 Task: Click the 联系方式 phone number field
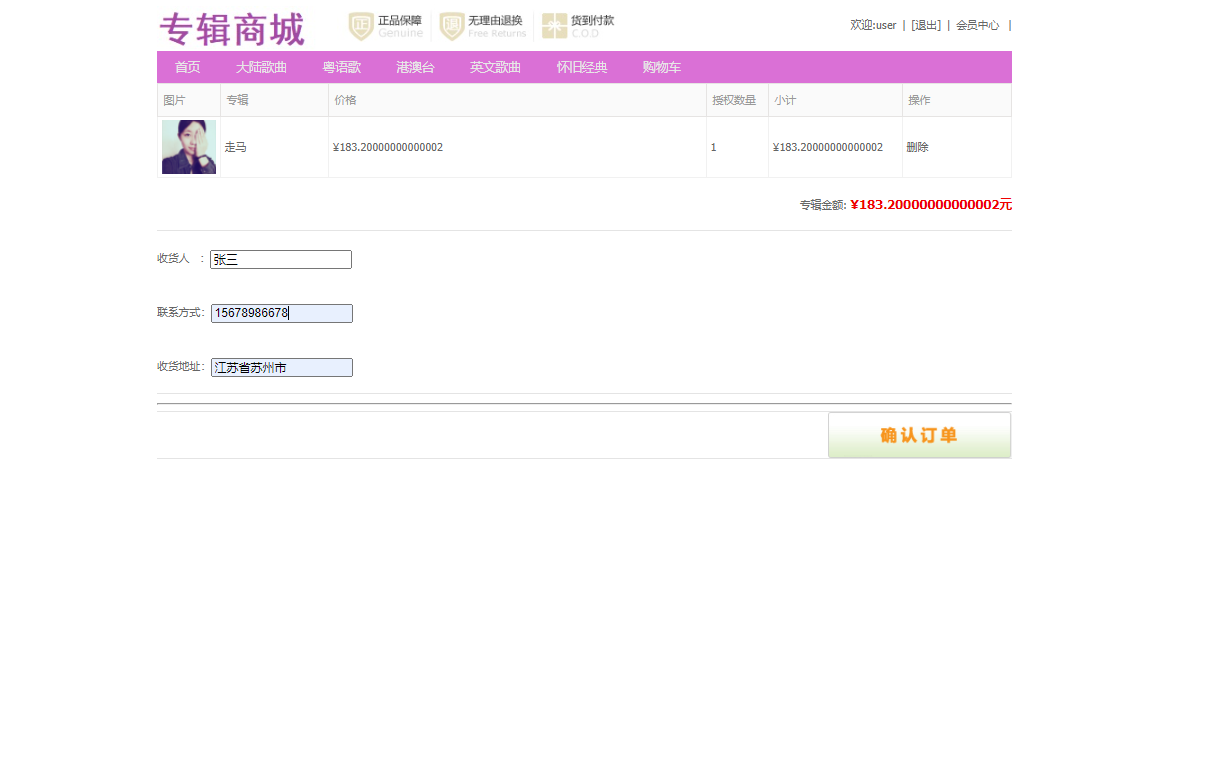(282, 314)
